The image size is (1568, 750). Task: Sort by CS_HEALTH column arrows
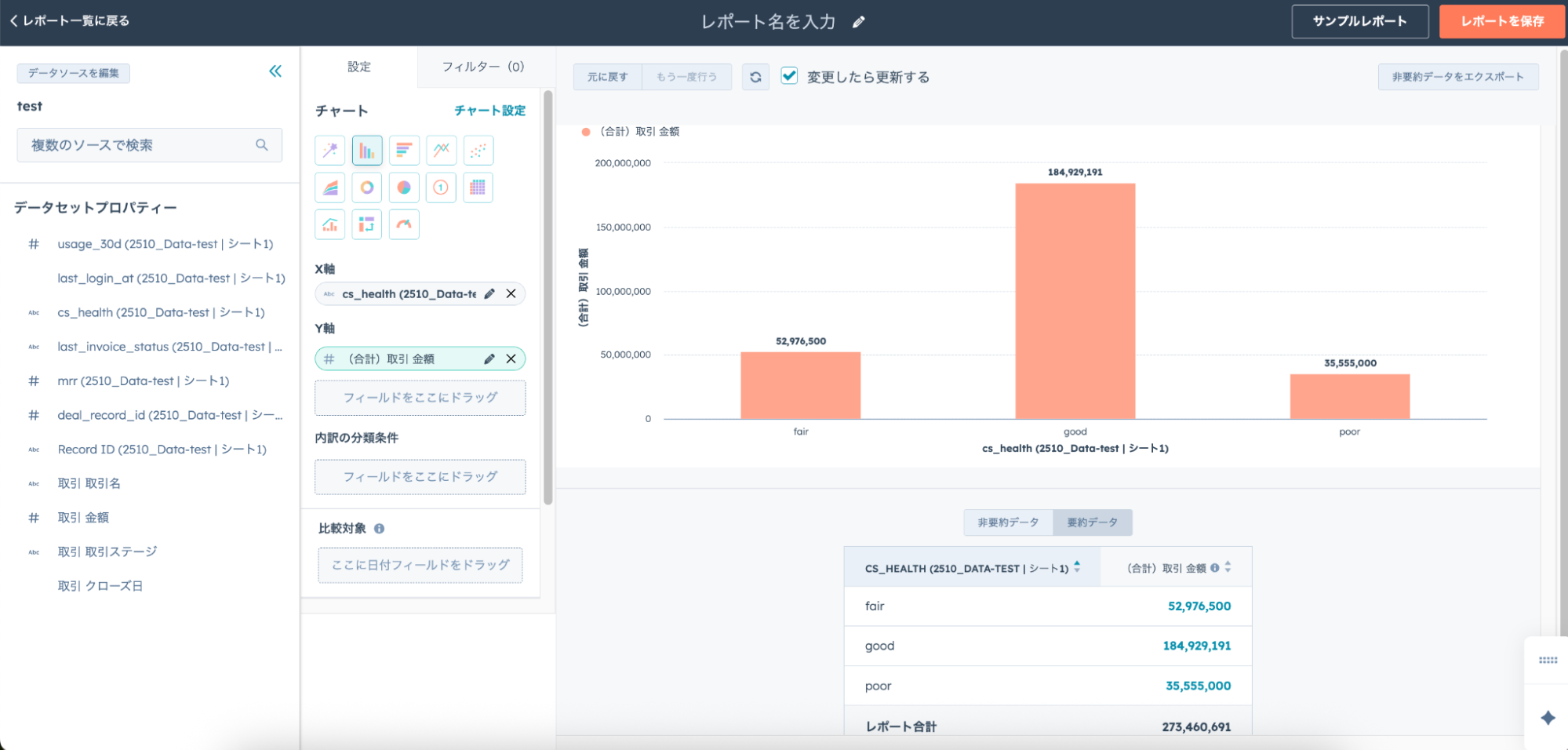pos(1077,567)
